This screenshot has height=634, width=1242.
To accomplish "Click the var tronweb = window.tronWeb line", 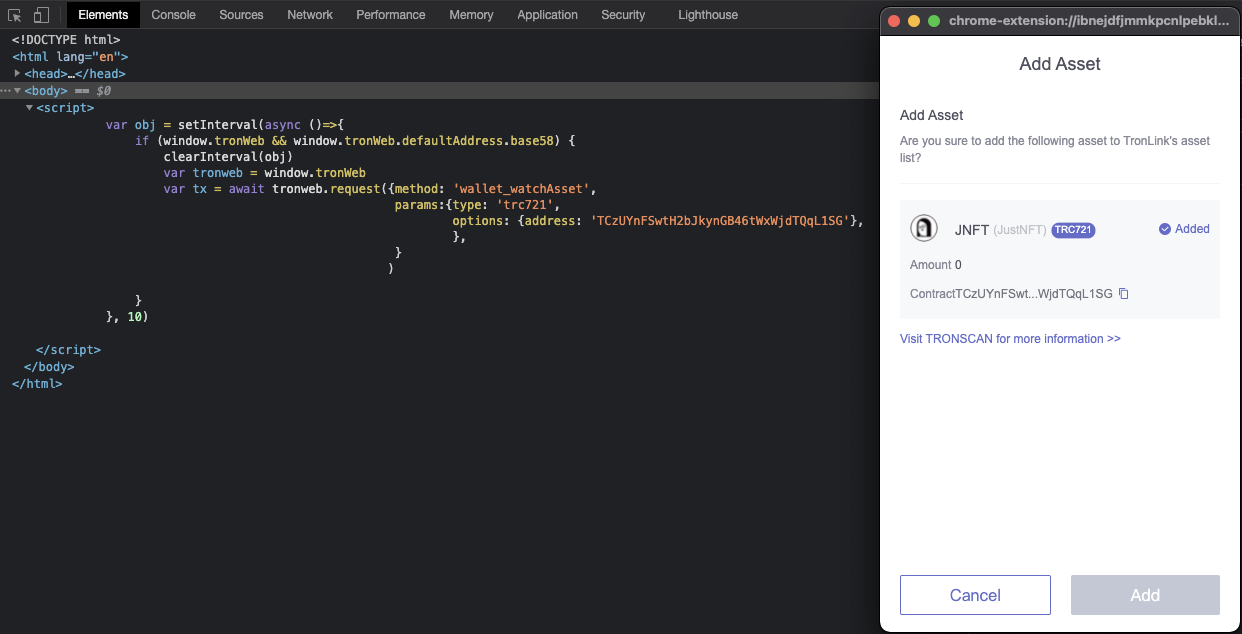I will tap(265, 173).
